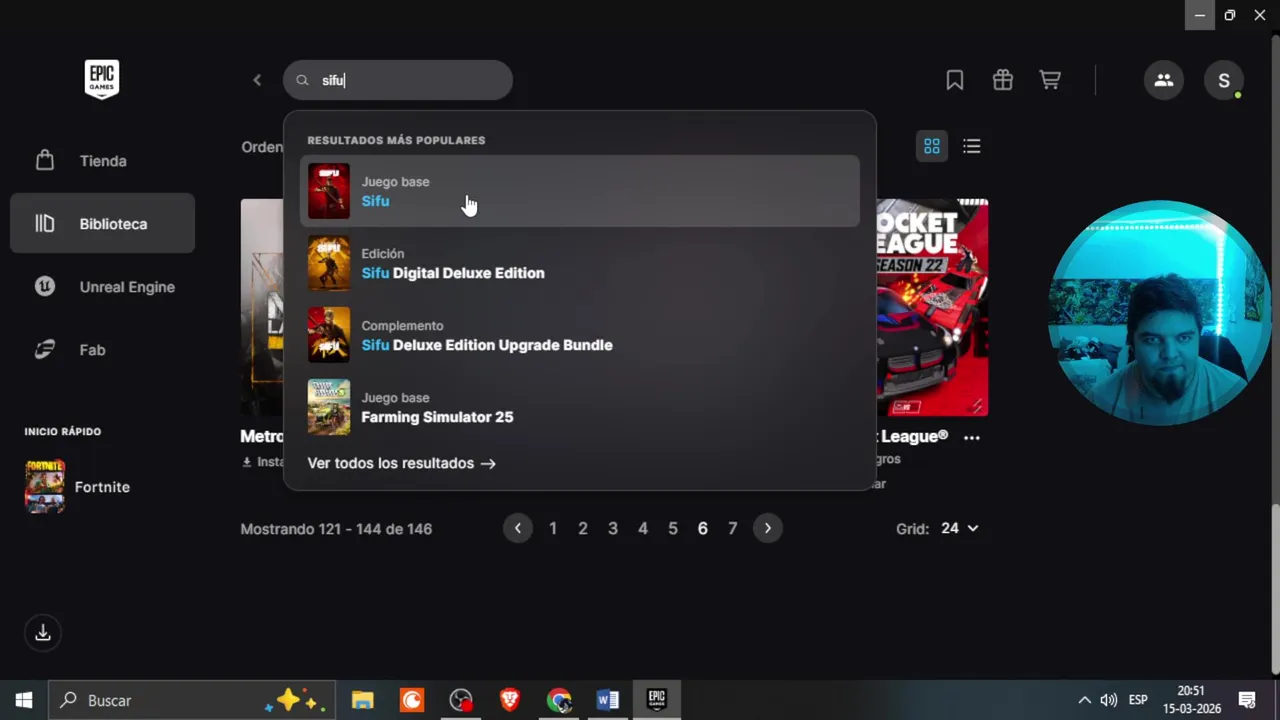This screenshot has width=1280, height=720.
Task: Go to page 3
Action: (613, 528)
